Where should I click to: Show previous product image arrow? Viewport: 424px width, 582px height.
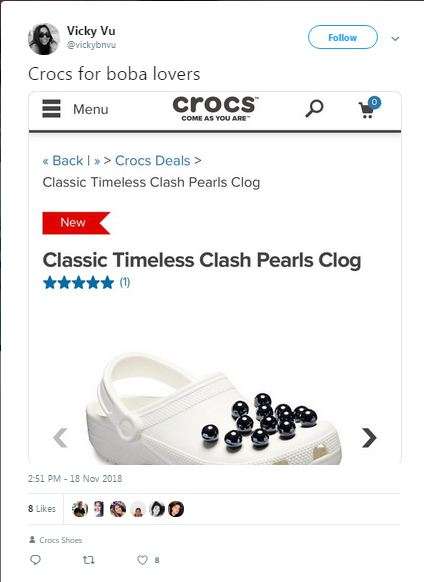point(60,438)
